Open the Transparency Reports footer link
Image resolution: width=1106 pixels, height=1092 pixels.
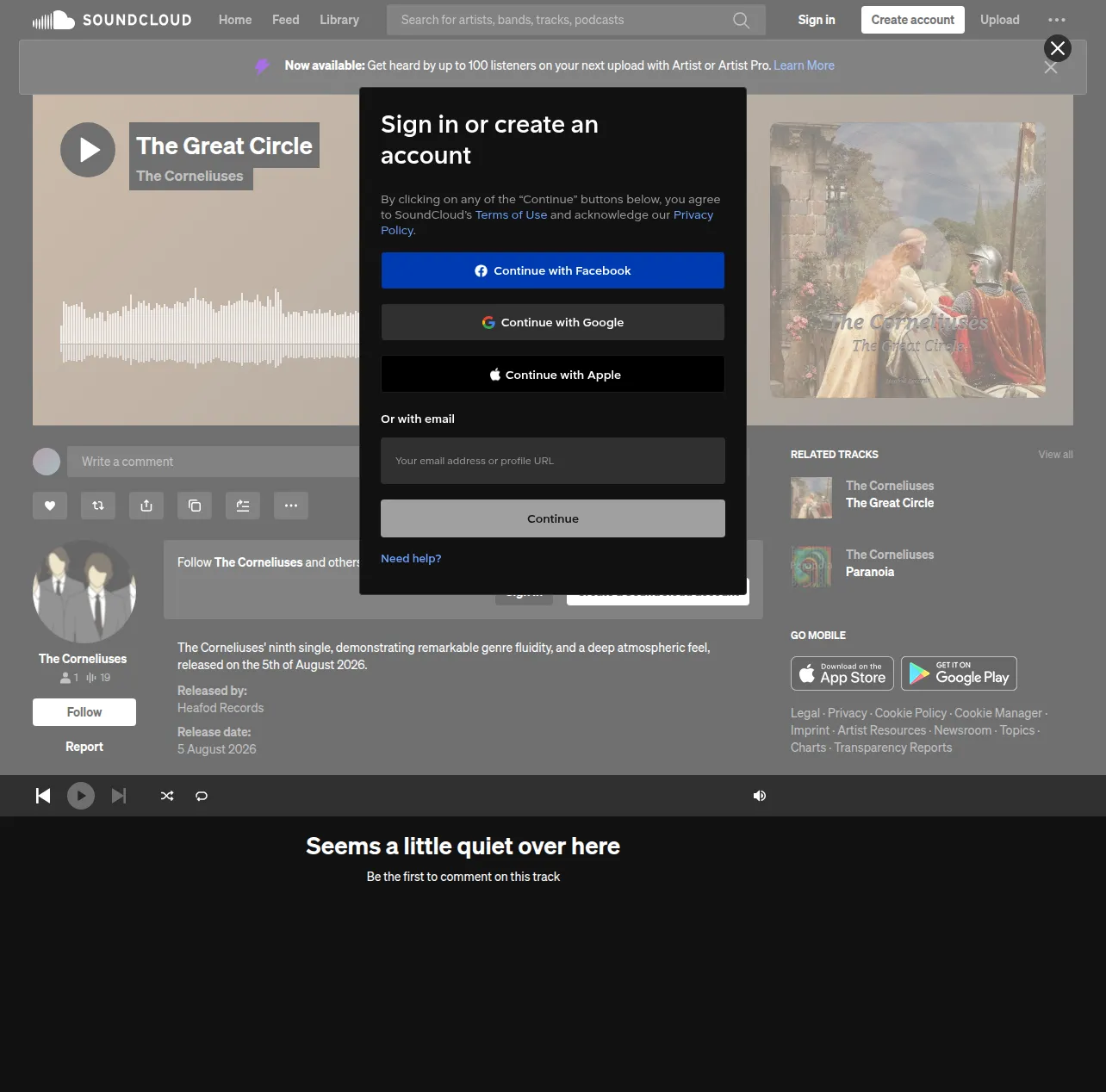tap(893, 748)
